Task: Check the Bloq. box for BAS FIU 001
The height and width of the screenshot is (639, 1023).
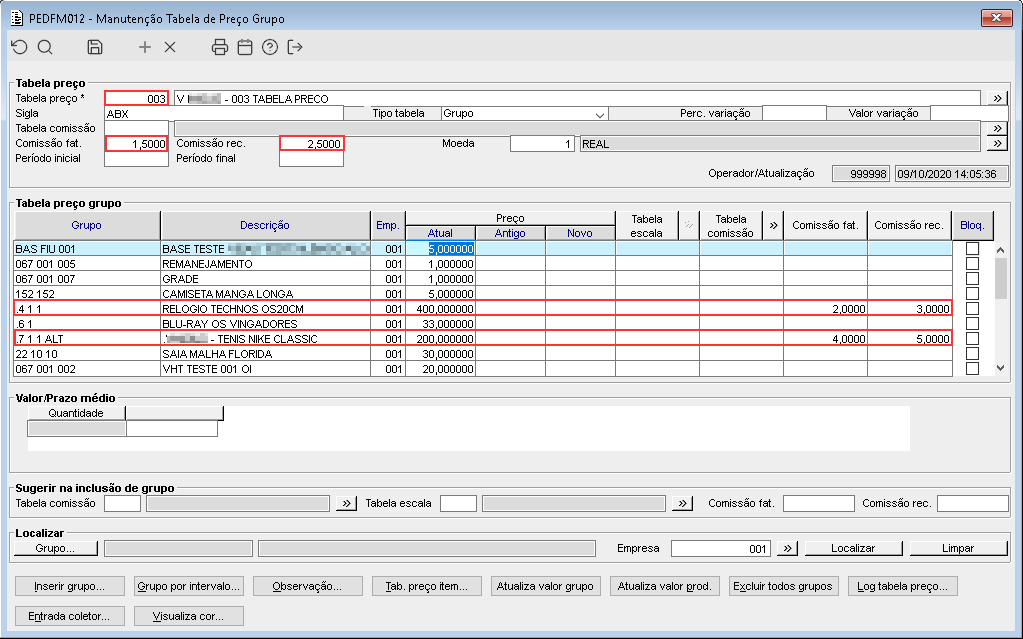Action: click(x=971, y=249)
